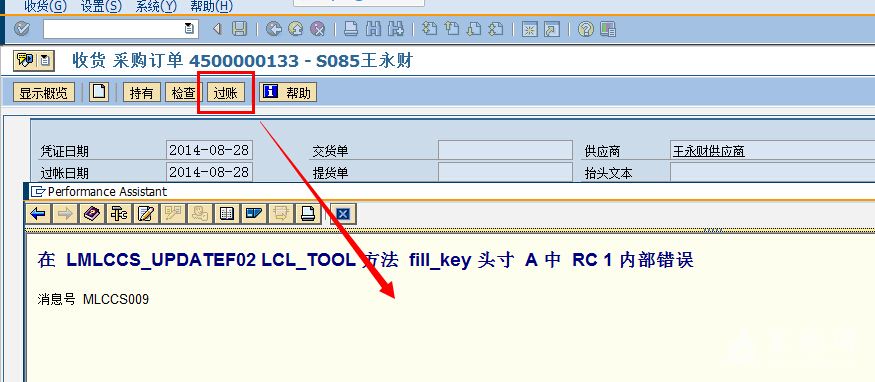The image size is (875, 382).
Task: Click the 检查 button
Action: tap(184, 93)
